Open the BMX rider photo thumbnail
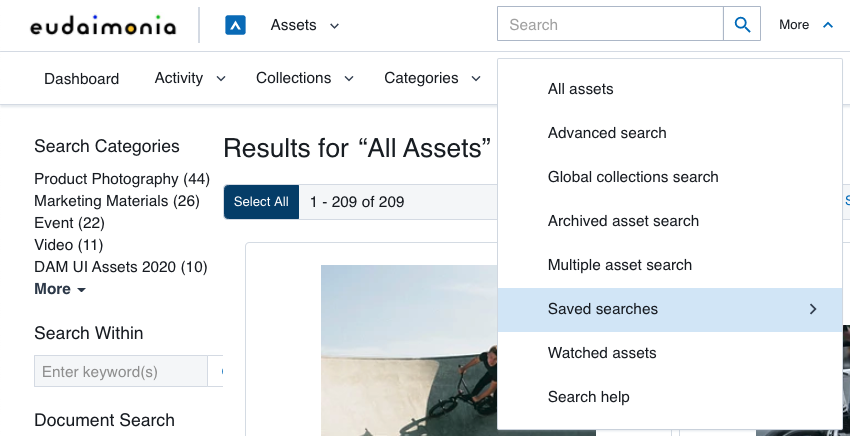The width and height of the screenshot is (850, 436). (409, 350)
